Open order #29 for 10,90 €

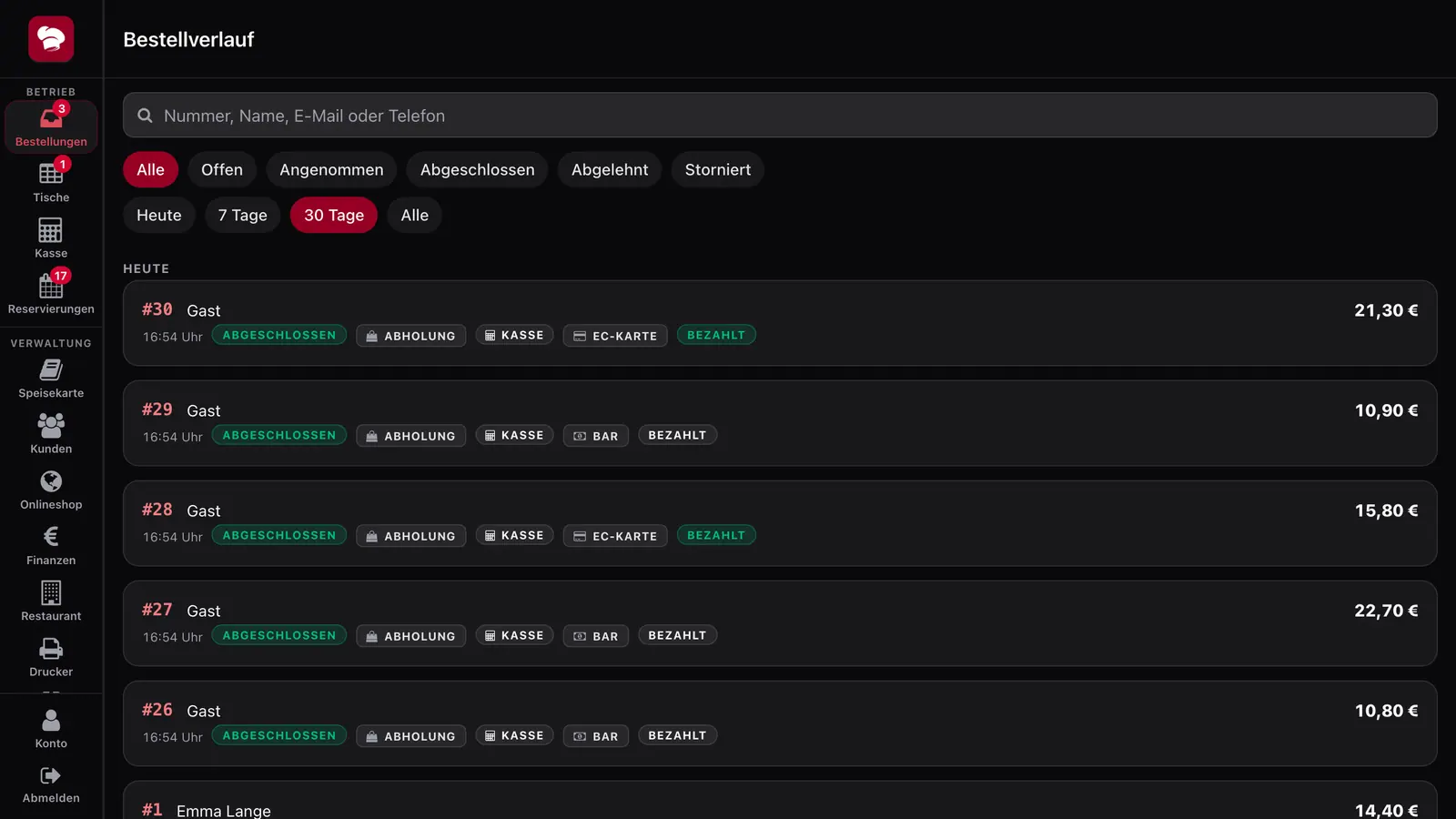pyautogui.click(x=780, y=423)
